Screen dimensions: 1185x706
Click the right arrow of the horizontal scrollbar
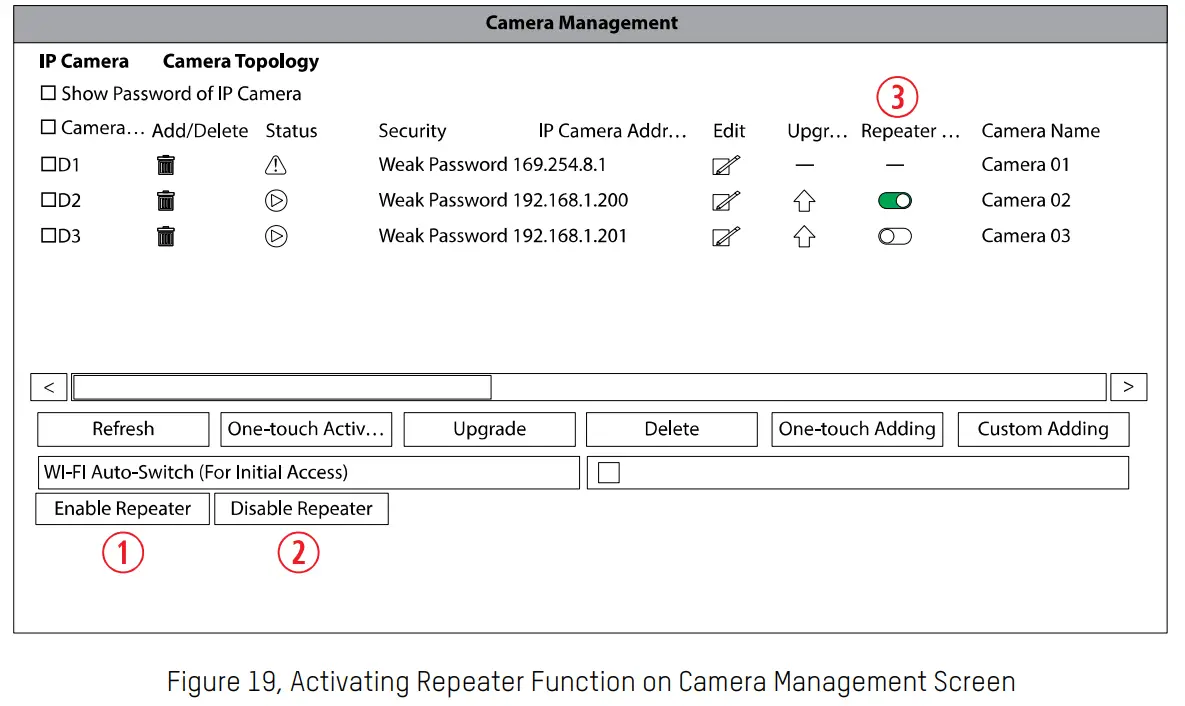point(1128,387)
